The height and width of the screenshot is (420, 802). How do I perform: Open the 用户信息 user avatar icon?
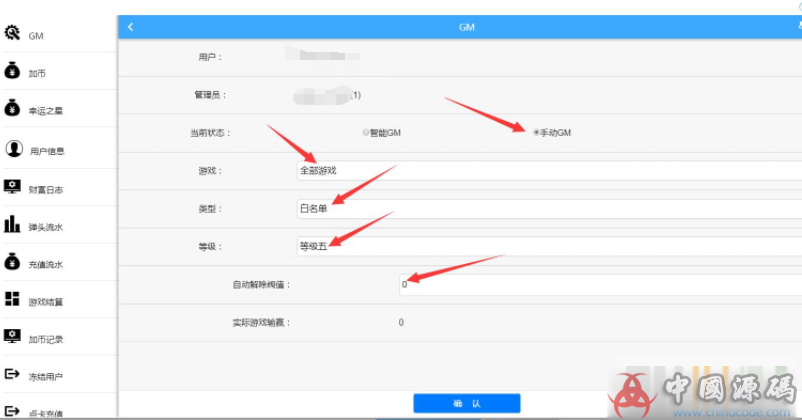click(x=14, y=149)
